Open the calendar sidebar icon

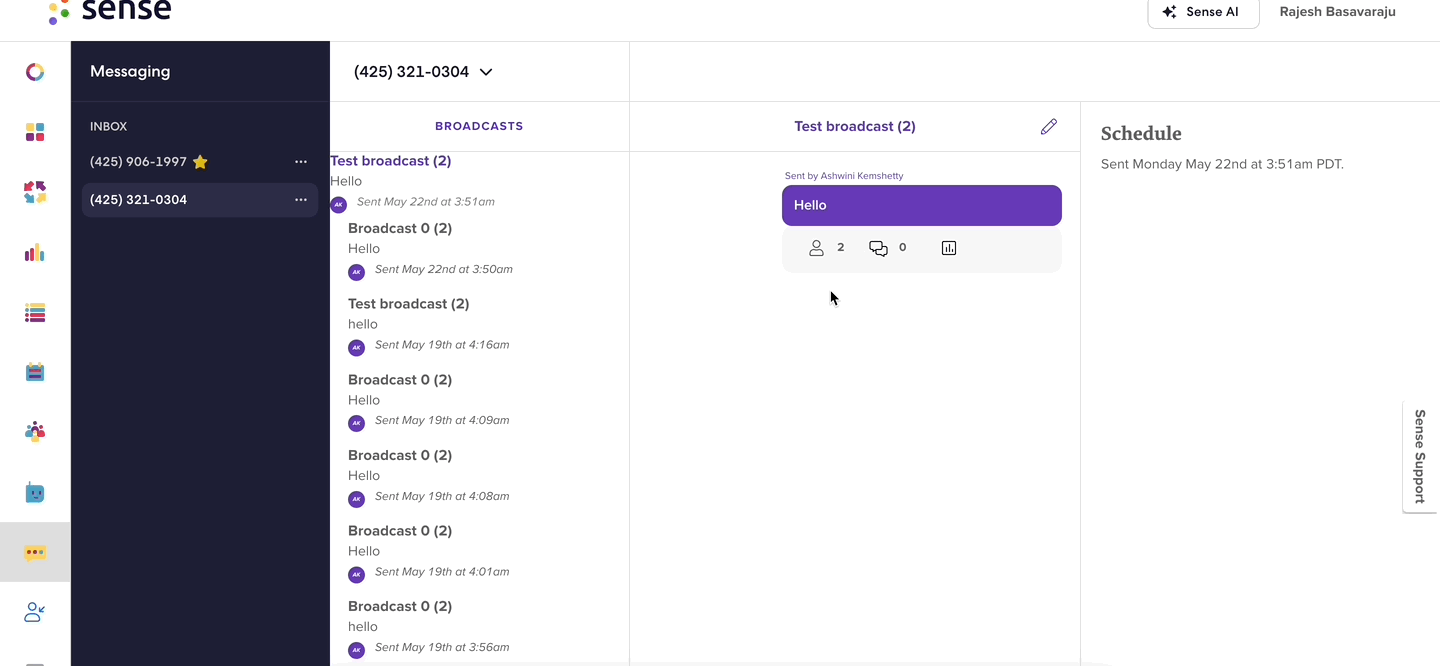[x=35, y=372]
